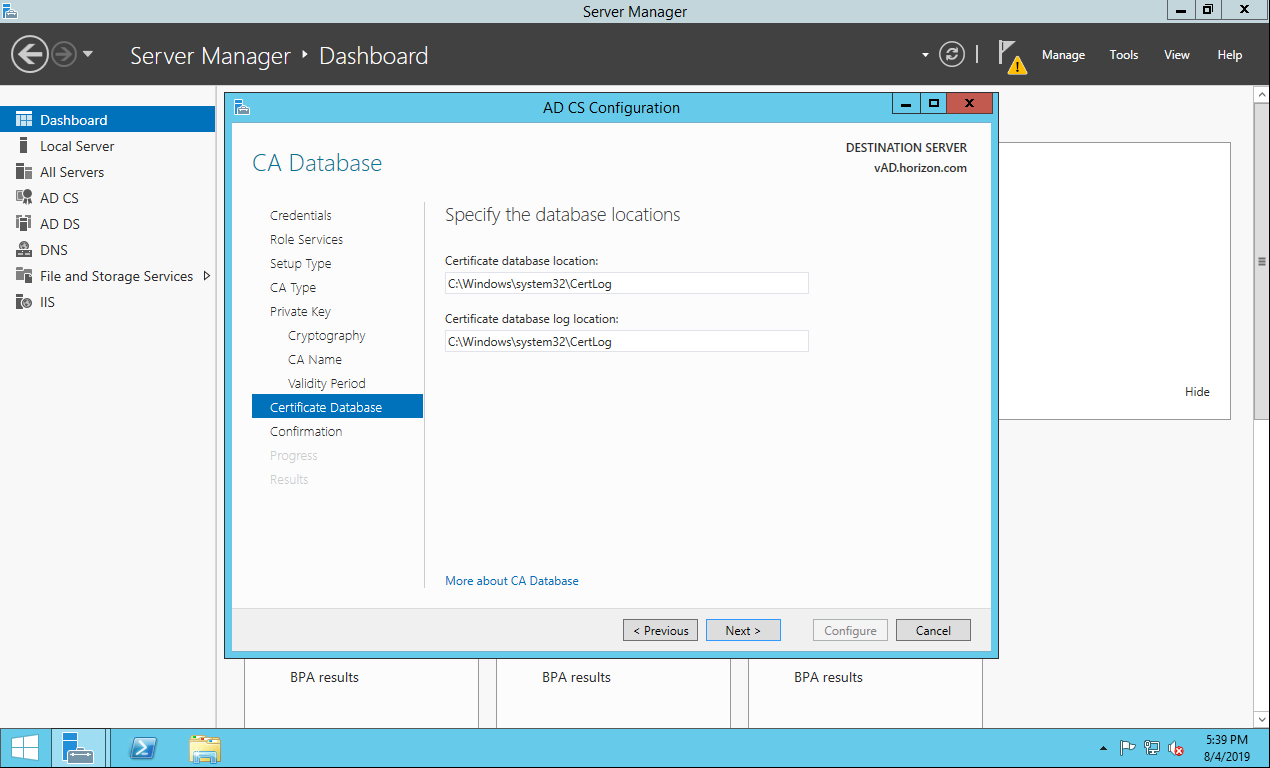This screenshot has width=1270, height=768.
Task: Open the navigation history dropdown arrow
Action: tap(88, 54)
